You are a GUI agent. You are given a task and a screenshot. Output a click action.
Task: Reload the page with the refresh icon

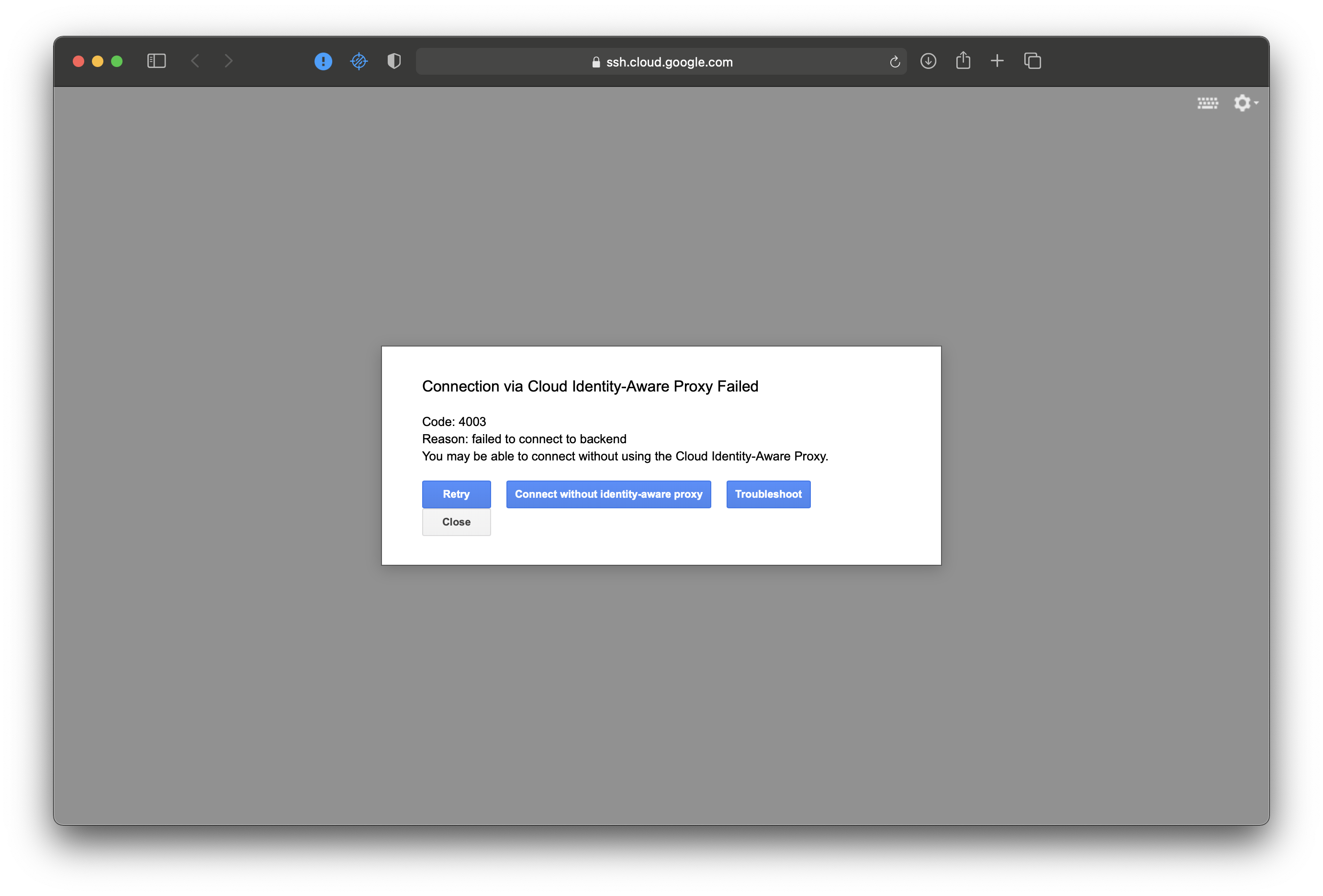(894, 61)
